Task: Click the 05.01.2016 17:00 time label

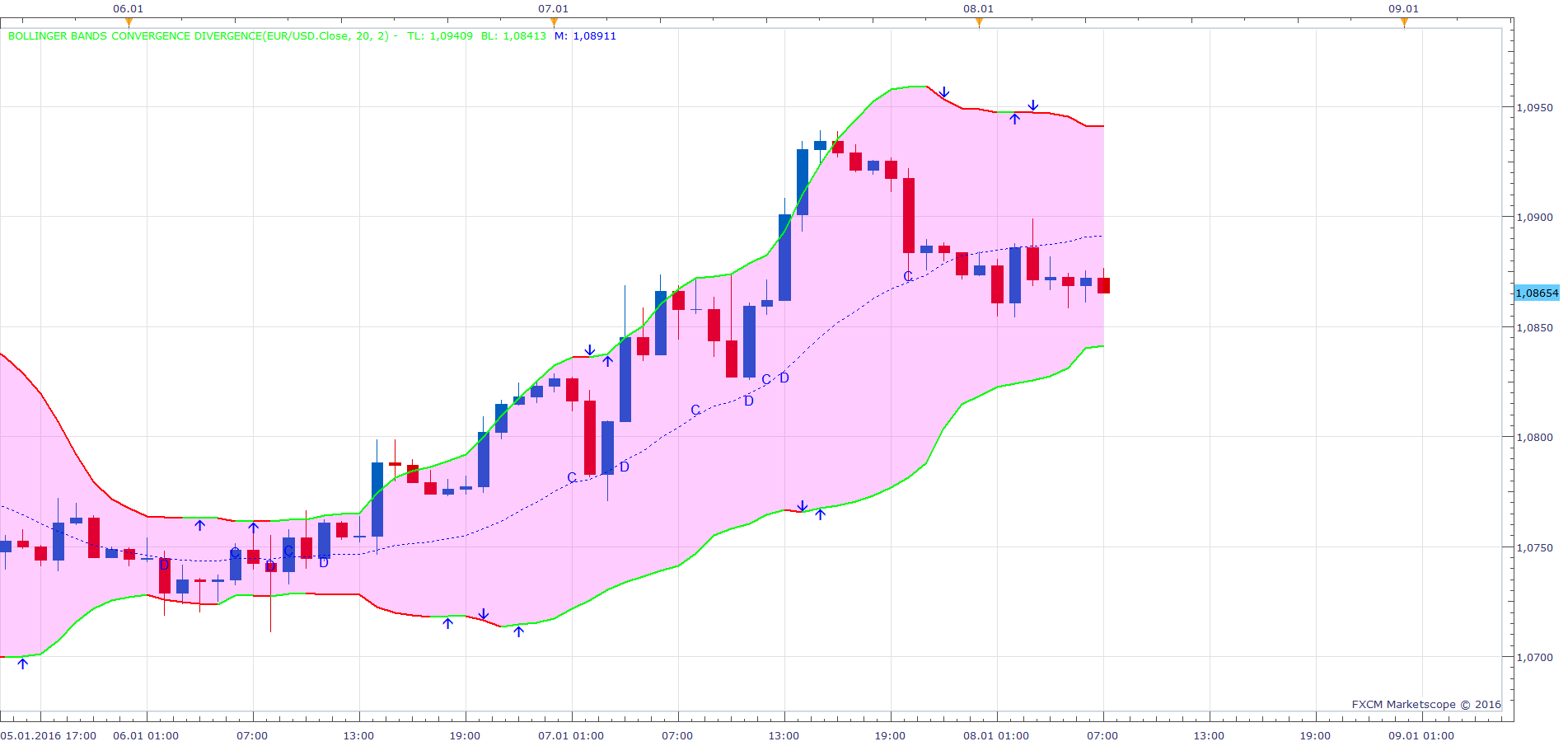Action: pyautogui.click(x=49, y=735)
